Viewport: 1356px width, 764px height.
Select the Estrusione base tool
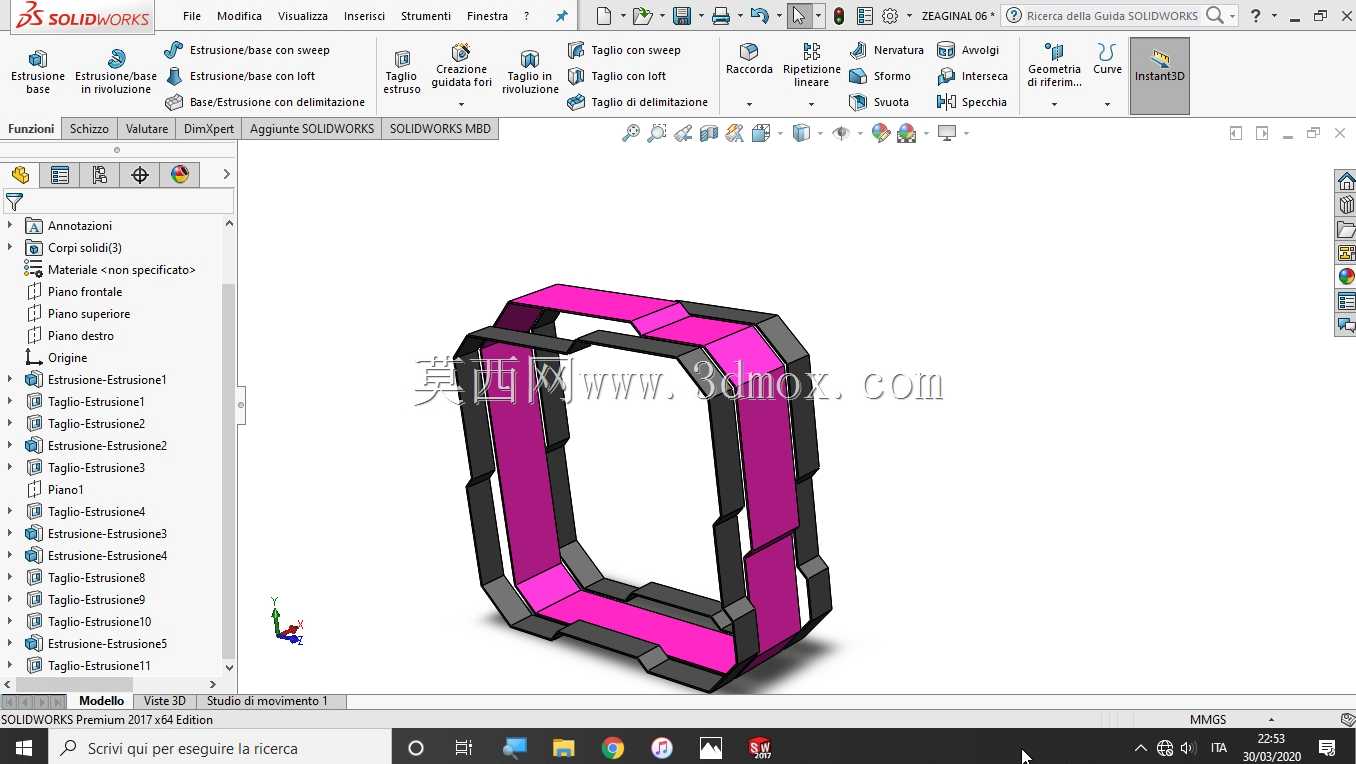click(38, 71)
